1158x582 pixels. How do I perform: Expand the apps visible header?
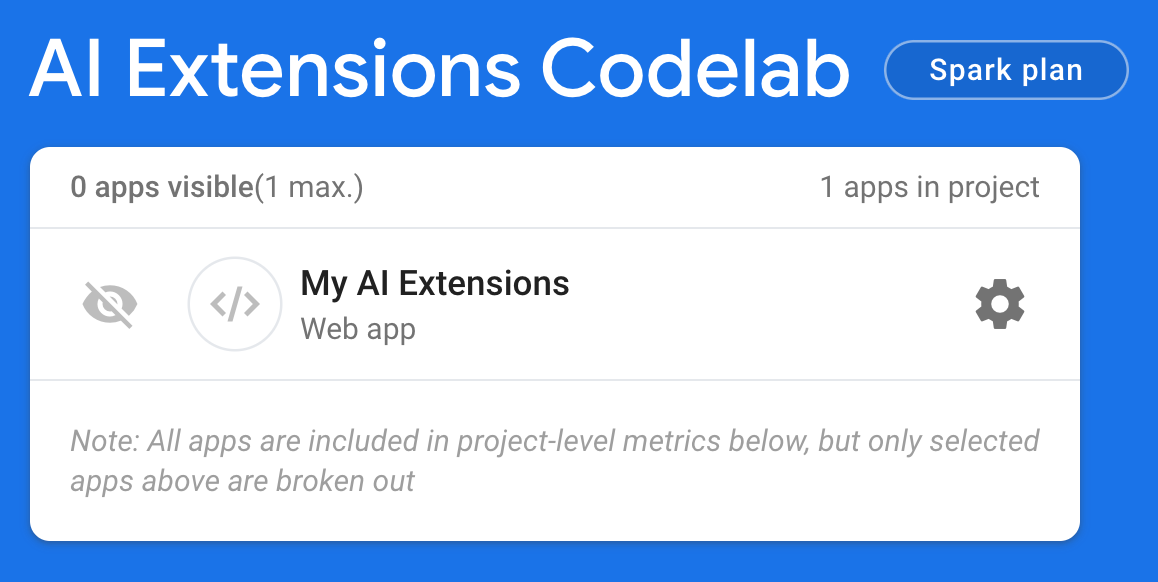(x=216, y=187)
